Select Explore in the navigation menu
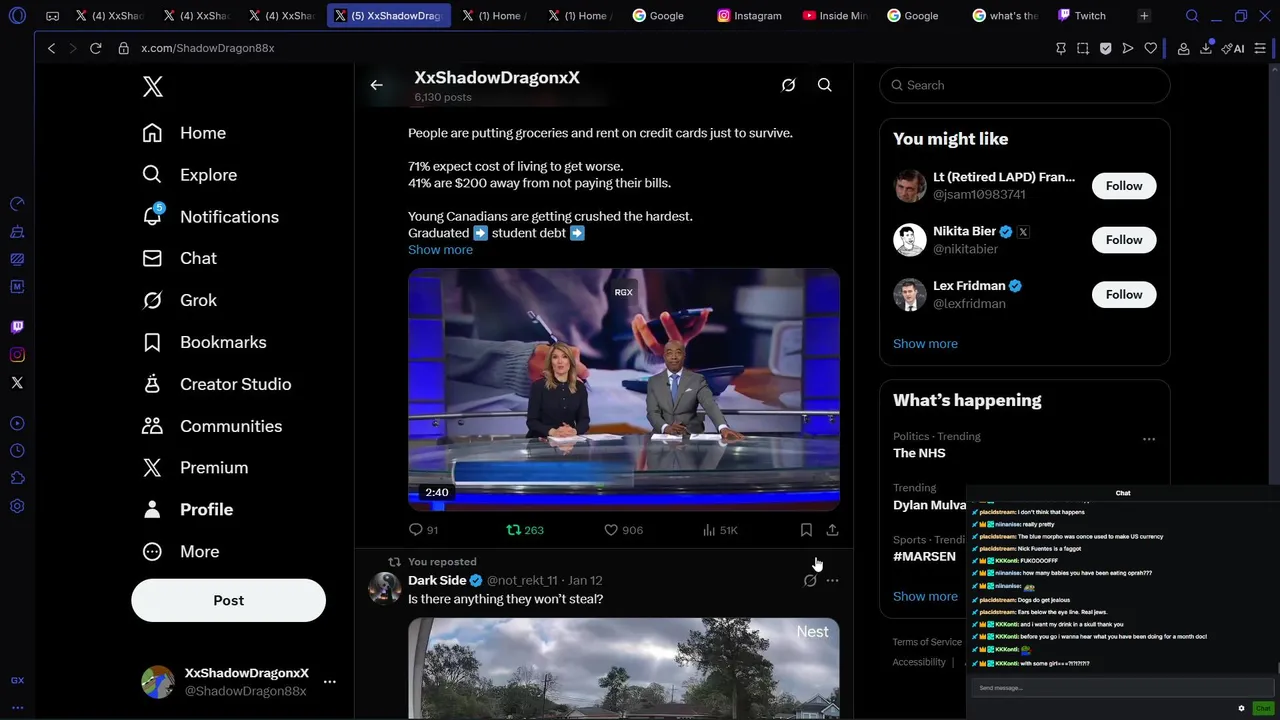The height and width of the screenshot is (720, 1280). [189, 175]
